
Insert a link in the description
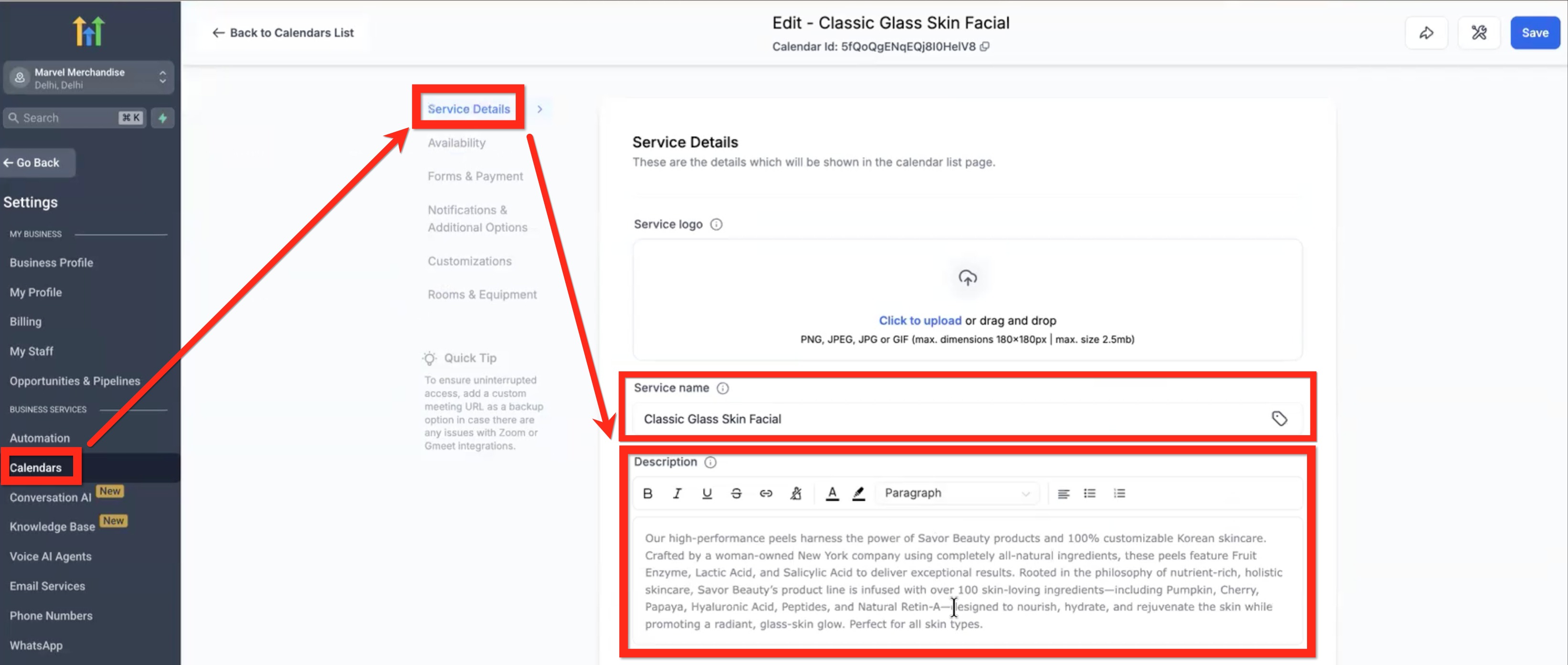(766, 493)
